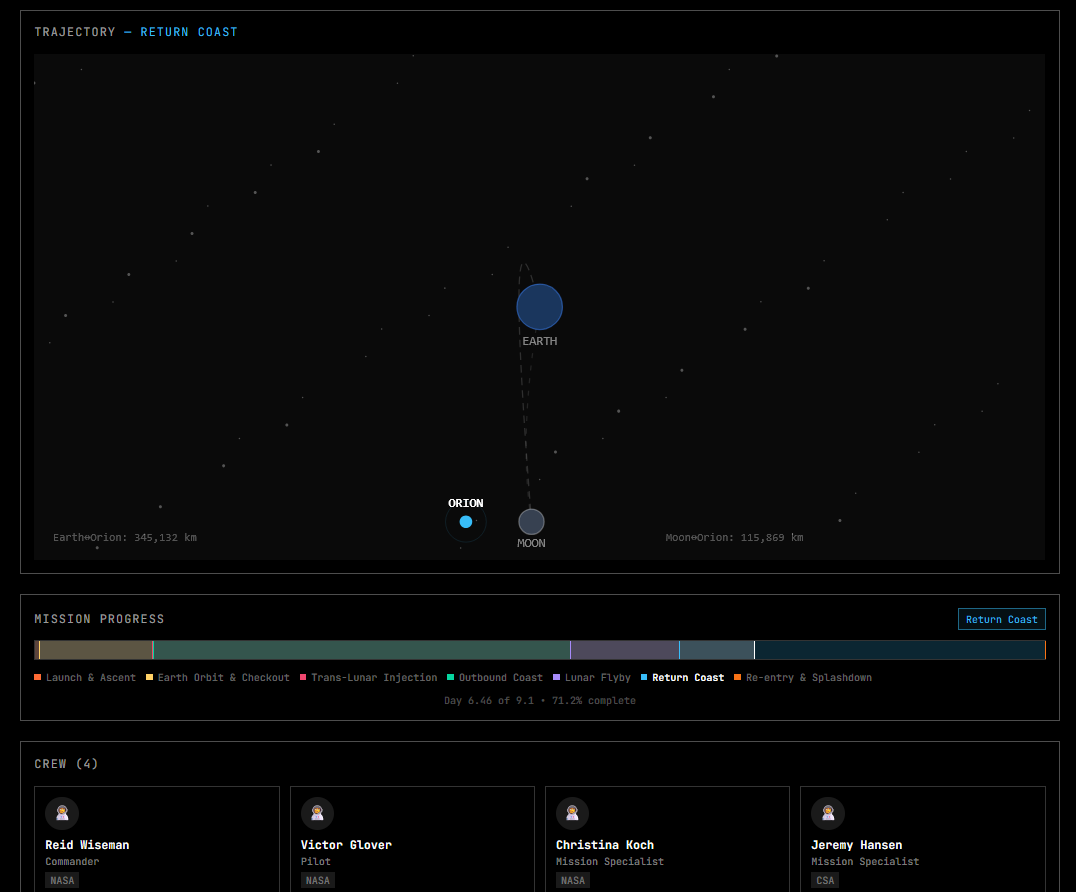Select Outbound Coast in the legend
The height and width of the screenshot is (892, 1076).
pyautogui.click(x=495, y=678)
